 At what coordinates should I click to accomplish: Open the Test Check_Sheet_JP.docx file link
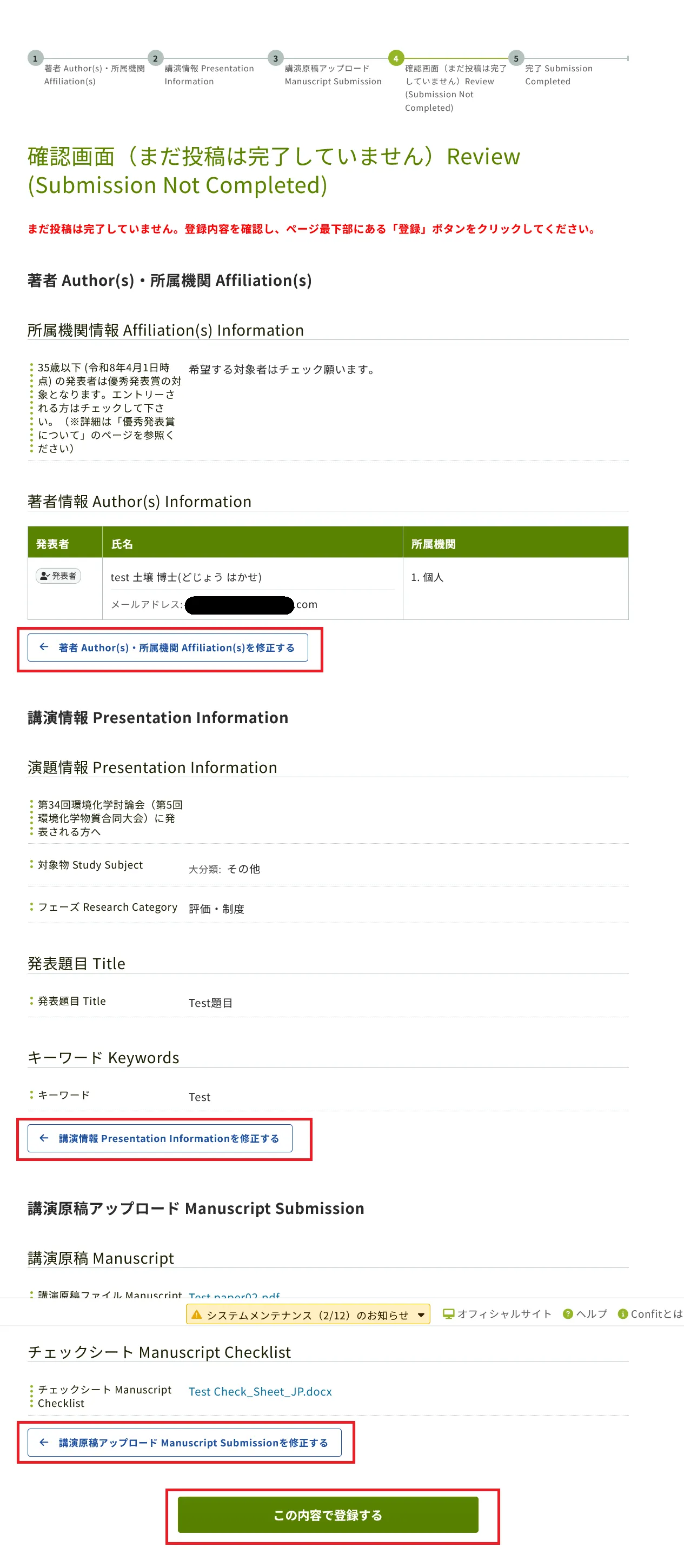260,1391
